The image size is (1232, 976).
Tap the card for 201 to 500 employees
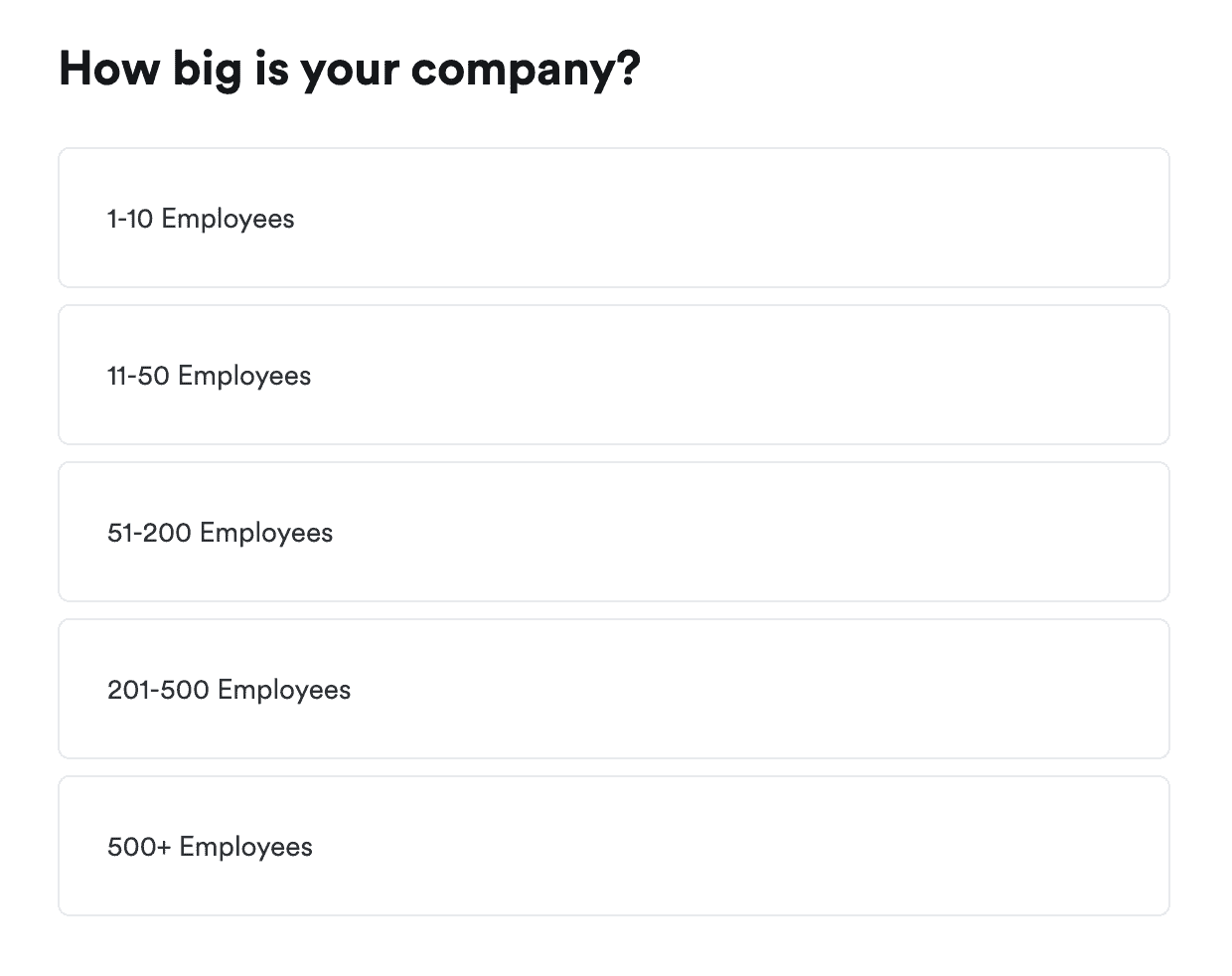click(x=613, y=690)
